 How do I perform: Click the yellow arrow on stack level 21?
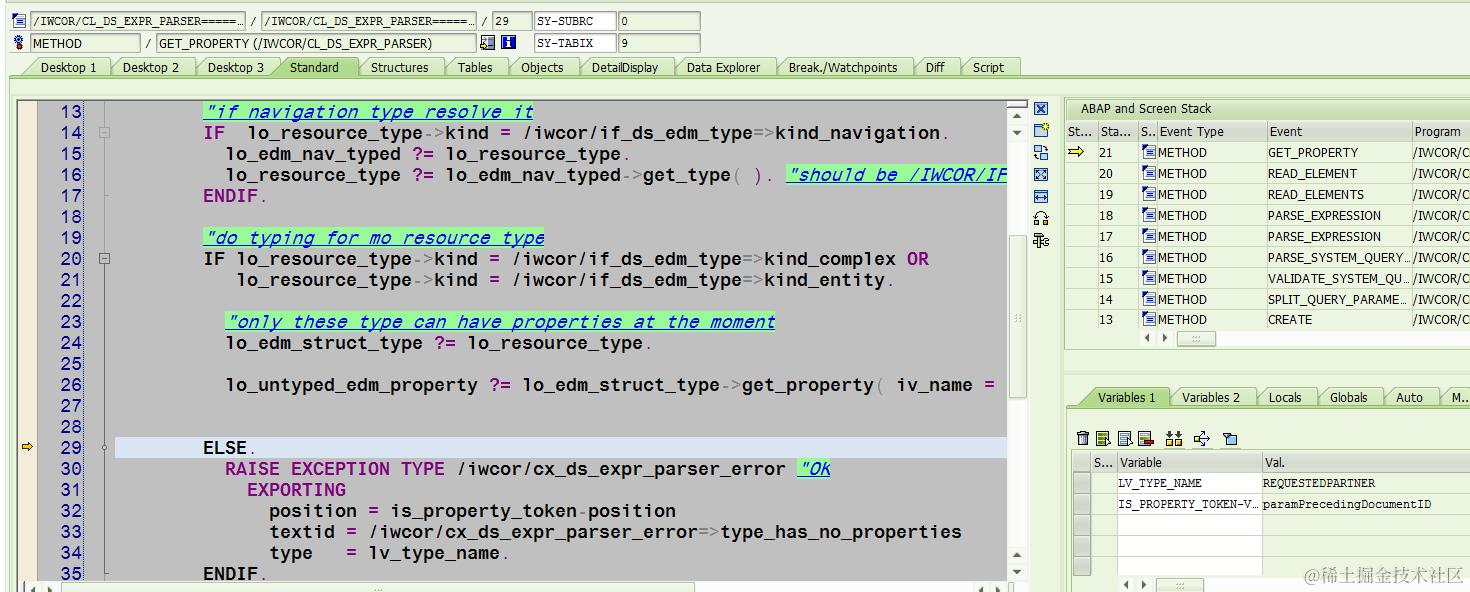(x=1076, y=152)
